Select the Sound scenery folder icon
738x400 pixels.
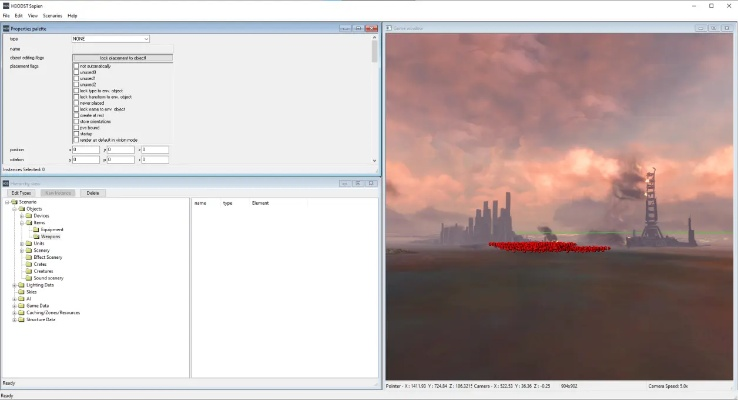(29, 277)
